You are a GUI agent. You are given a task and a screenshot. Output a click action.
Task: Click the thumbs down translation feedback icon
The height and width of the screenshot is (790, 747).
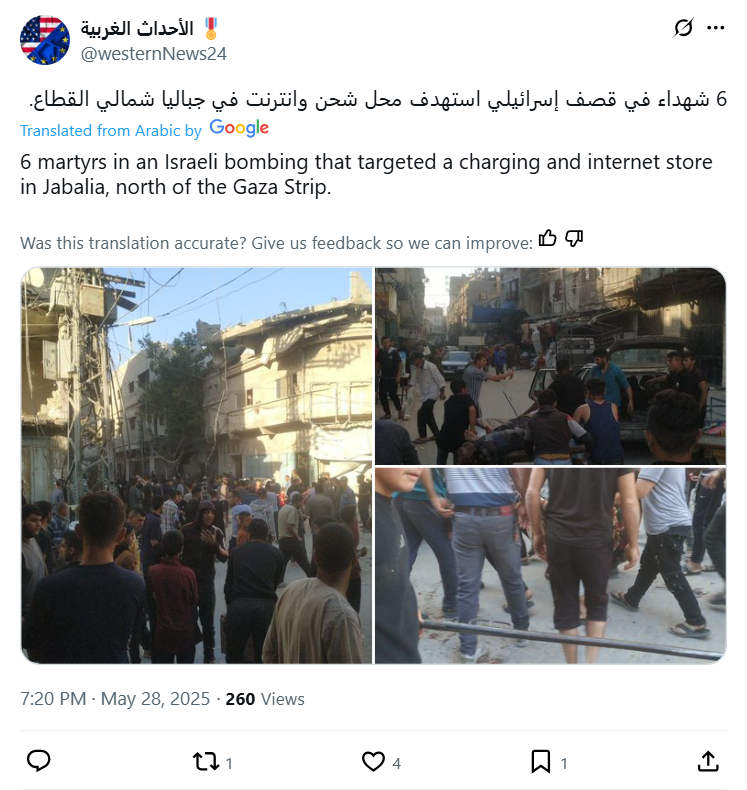(574, 238)
